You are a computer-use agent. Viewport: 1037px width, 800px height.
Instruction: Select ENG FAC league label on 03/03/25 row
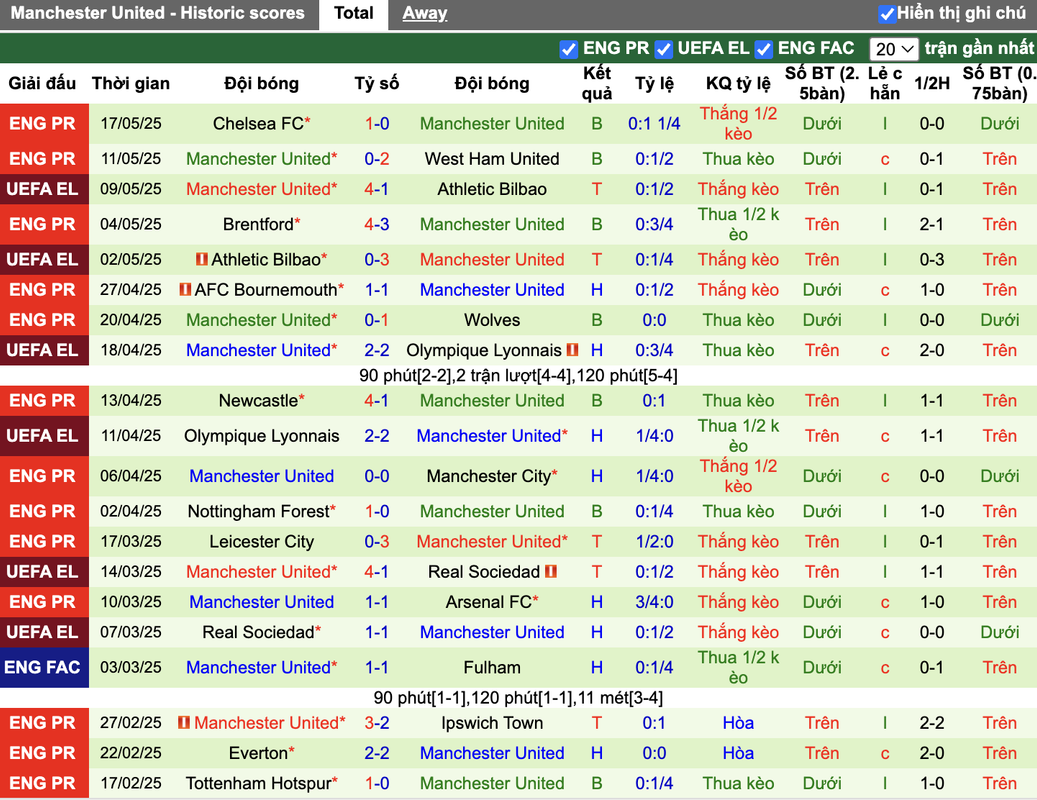[x=44, y=667]
